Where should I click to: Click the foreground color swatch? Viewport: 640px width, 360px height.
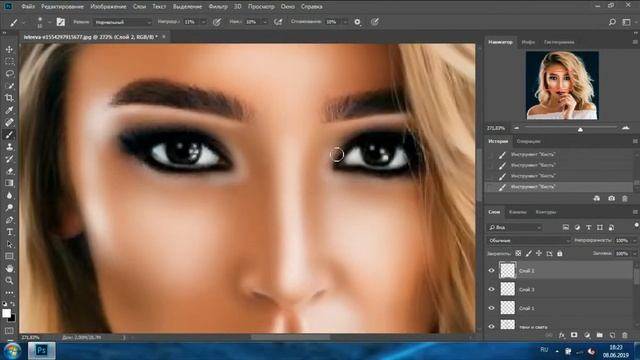click(x=6, y=313)
